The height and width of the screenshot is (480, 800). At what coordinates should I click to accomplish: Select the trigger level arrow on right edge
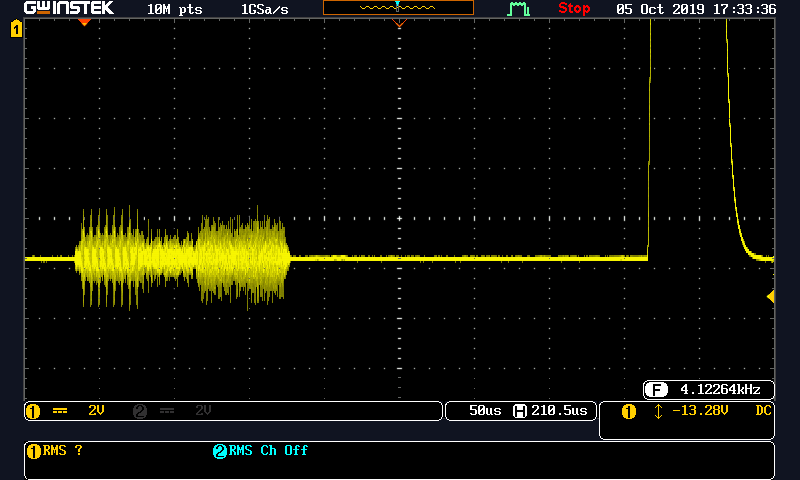coord(770,296)
